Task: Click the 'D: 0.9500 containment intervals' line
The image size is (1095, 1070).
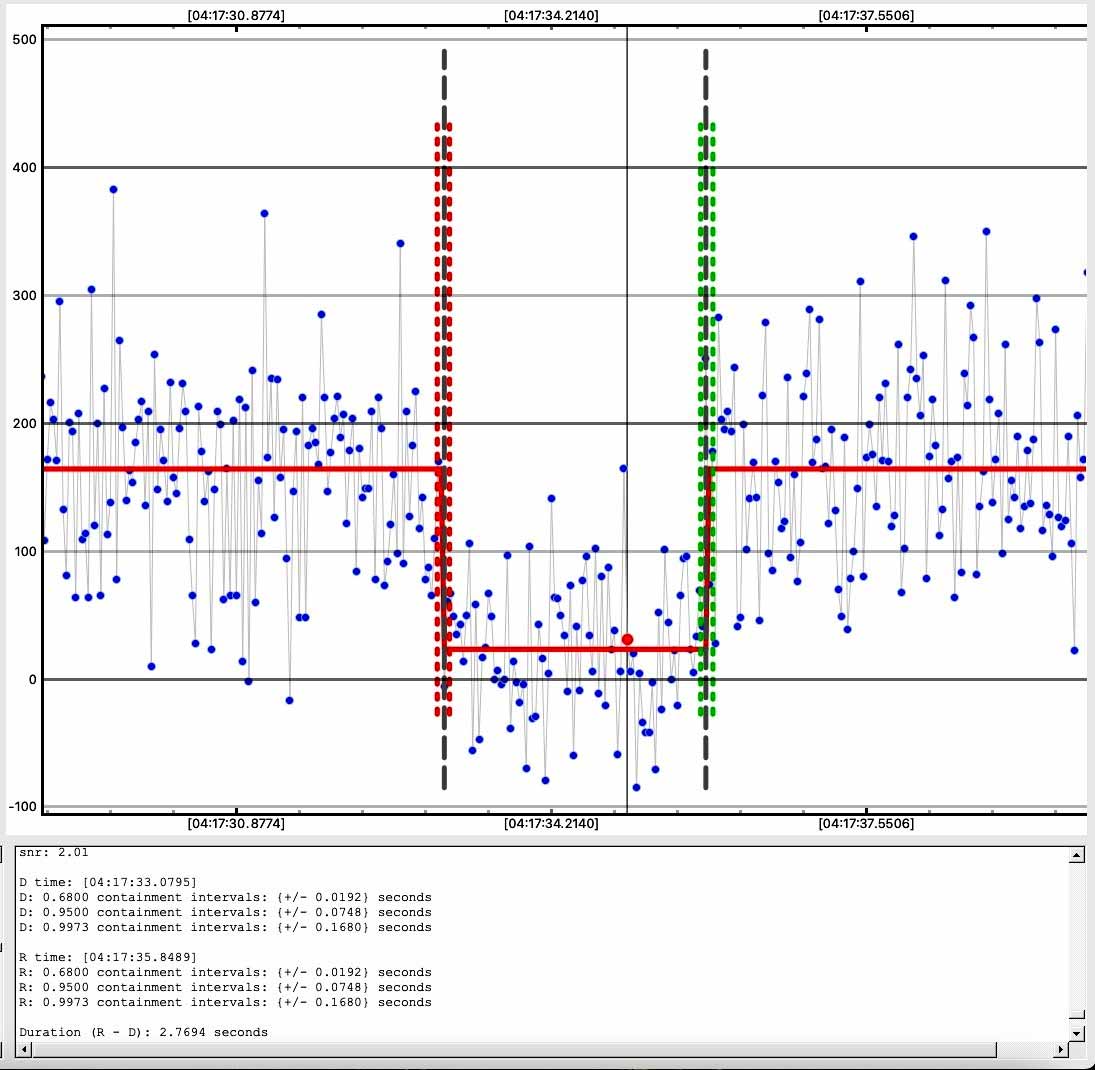Action: point(225,912)
